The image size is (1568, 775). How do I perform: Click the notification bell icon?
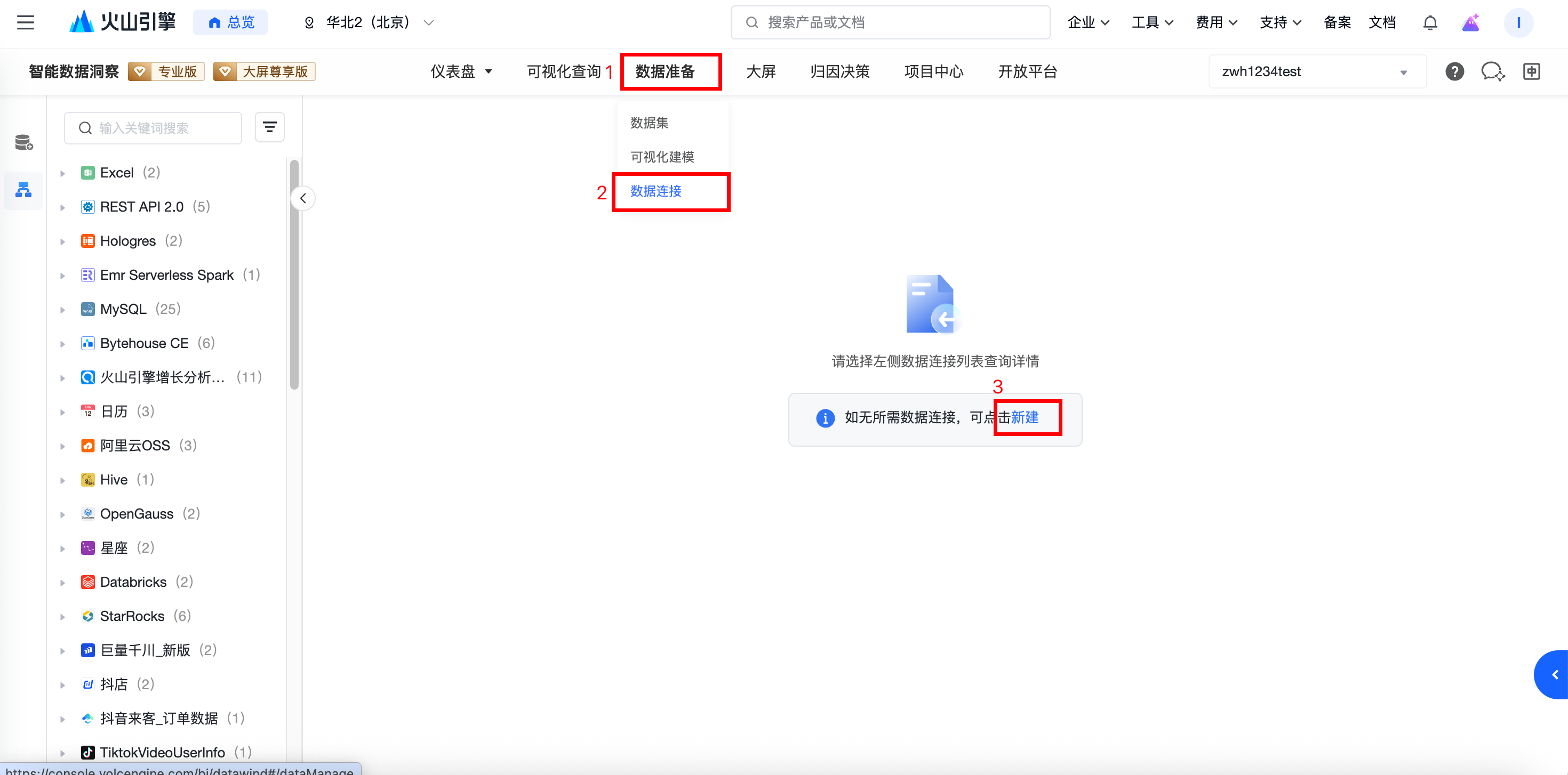(1430, 22)
